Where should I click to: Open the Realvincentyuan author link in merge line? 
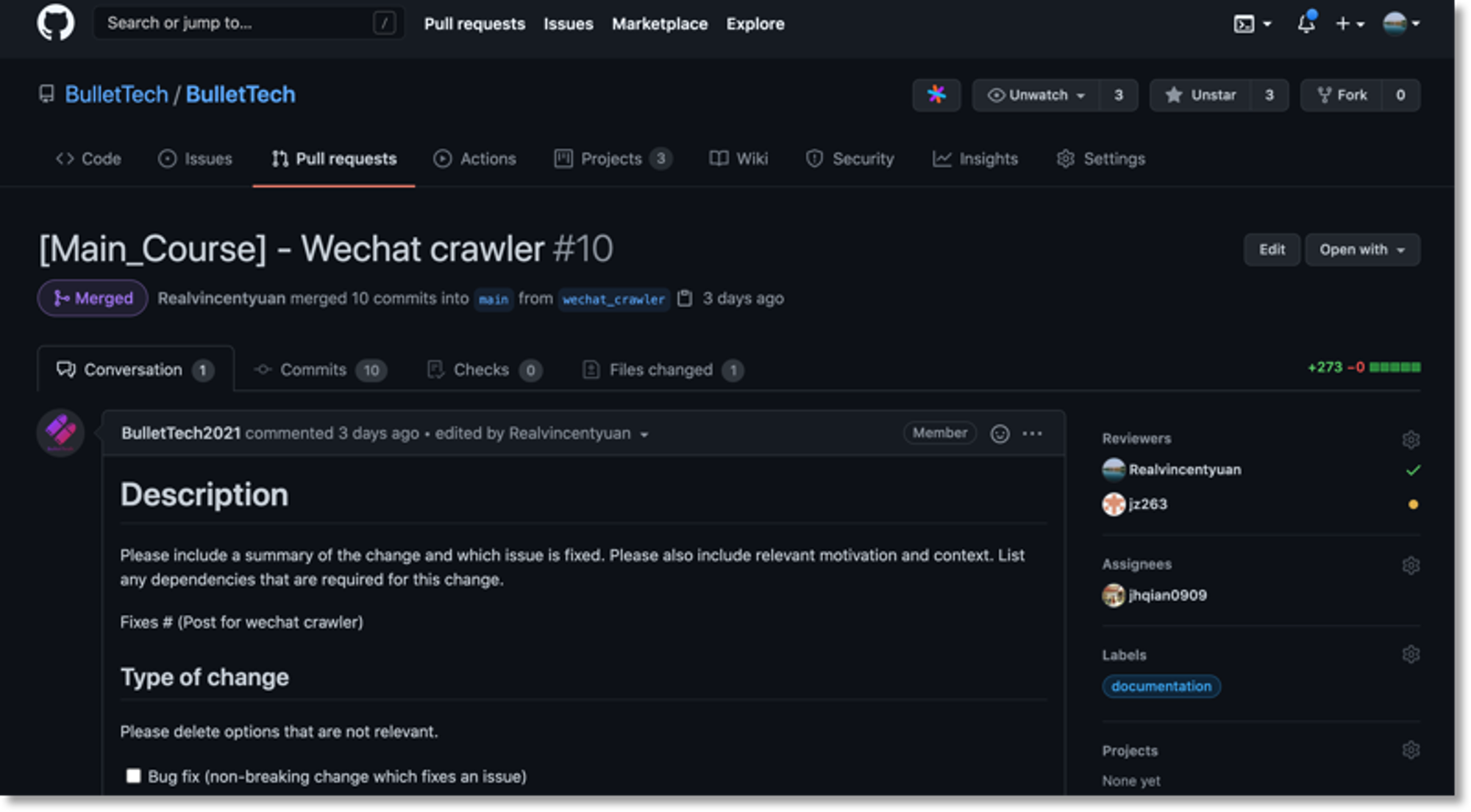click(x=221, y=299)
